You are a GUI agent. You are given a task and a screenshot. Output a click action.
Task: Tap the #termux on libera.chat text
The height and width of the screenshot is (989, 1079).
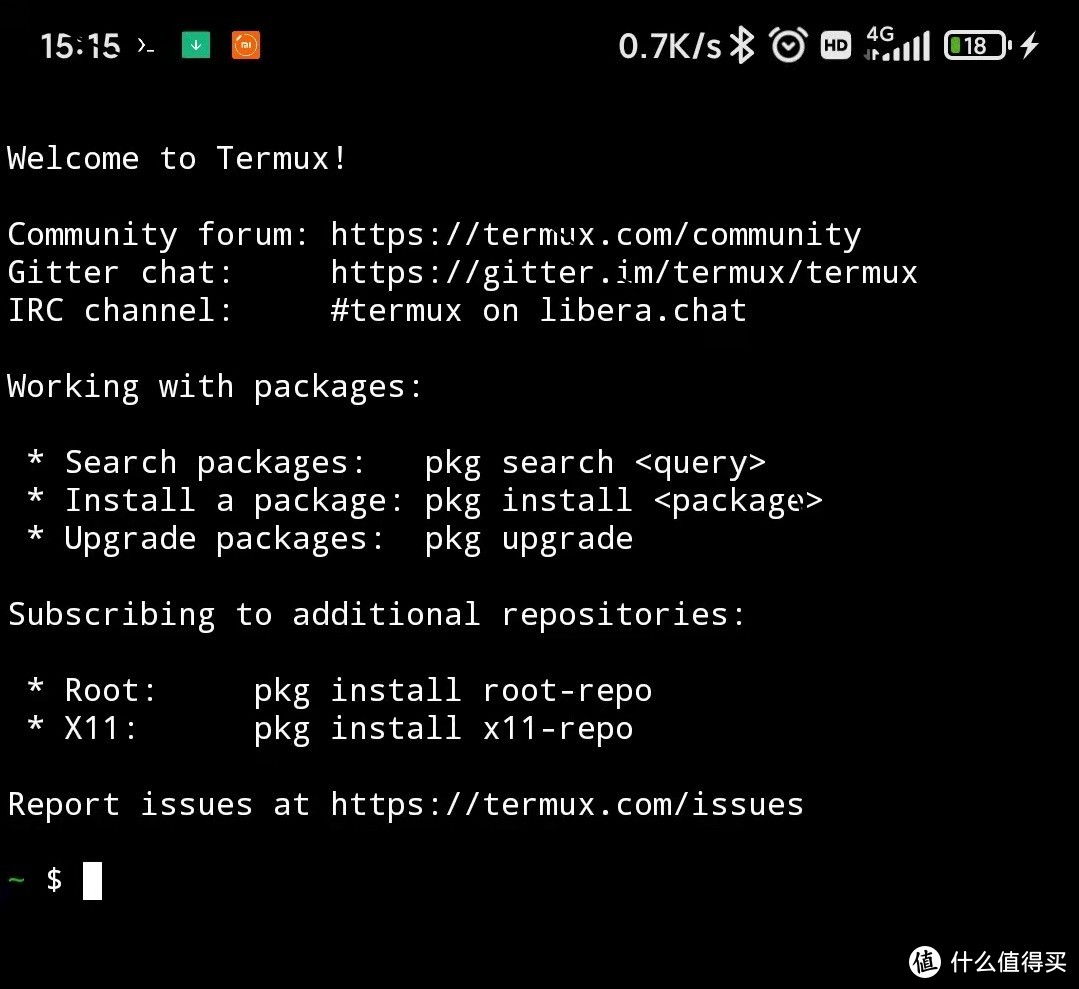(x=539, y=310)
